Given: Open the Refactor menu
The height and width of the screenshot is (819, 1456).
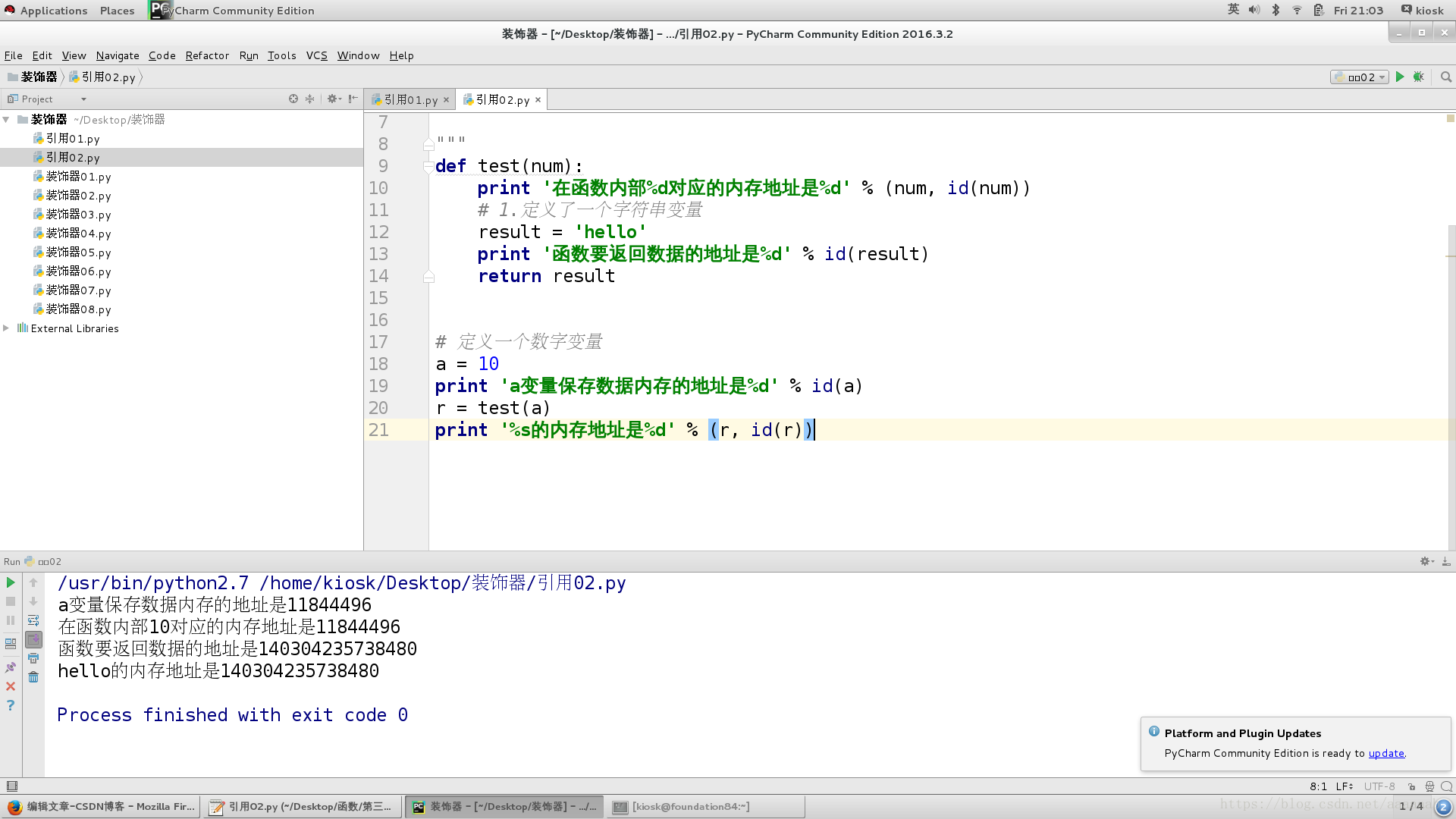Looking at the screenshot, I should pos(207,55).
